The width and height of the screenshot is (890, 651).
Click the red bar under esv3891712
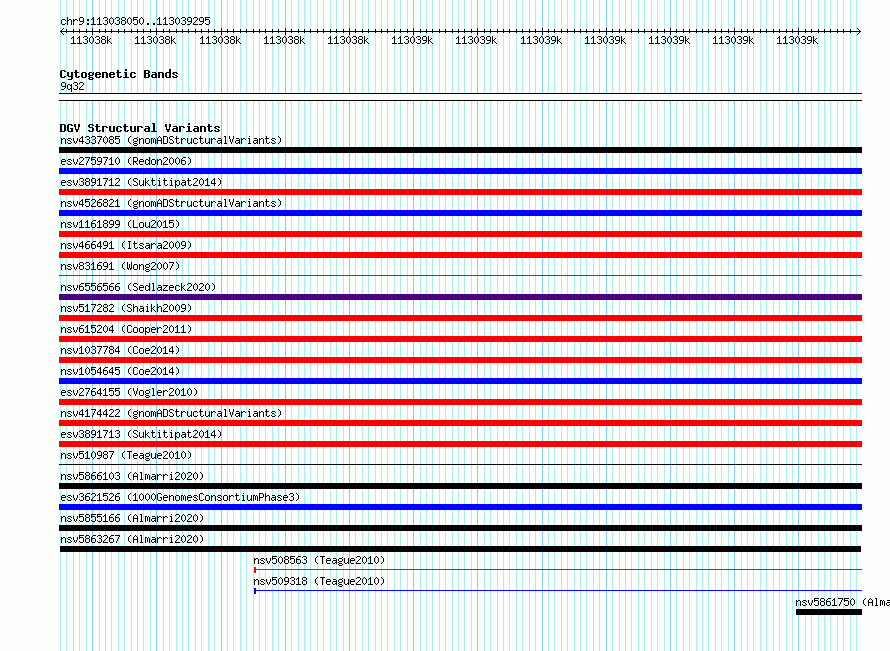(460, 192)
